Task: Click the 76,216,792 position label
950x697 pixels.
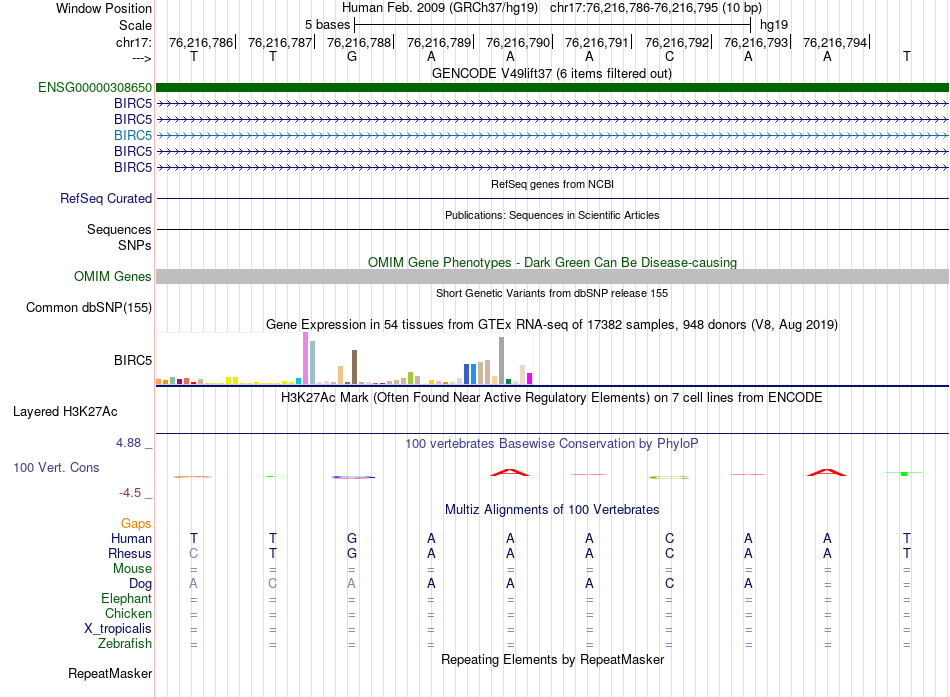Action: [677, 42]
